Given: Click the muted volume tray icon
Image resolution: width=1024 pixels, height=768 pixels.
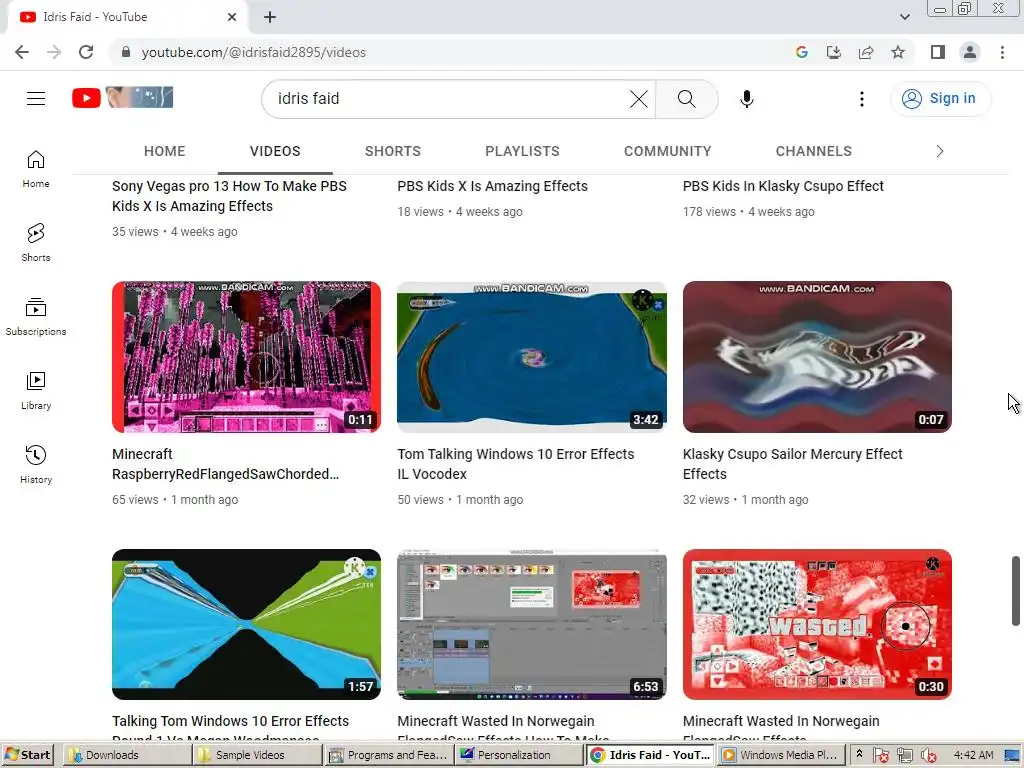Looking at the screenshot, I should (x=928, y=755).
